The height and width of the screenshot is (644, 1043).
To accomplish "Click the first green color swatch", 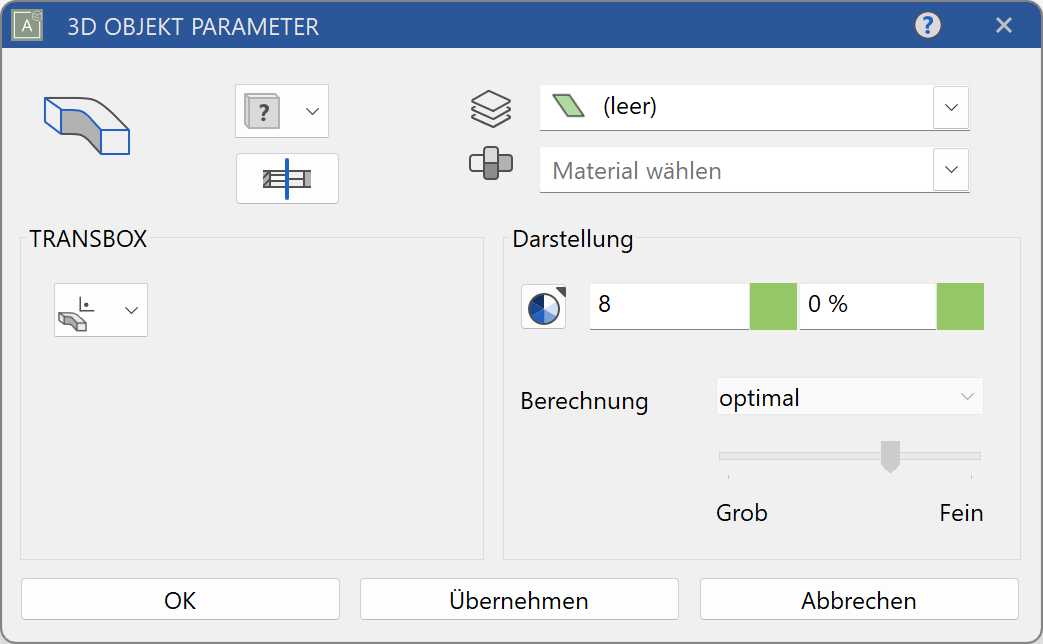I will point(772,306).
